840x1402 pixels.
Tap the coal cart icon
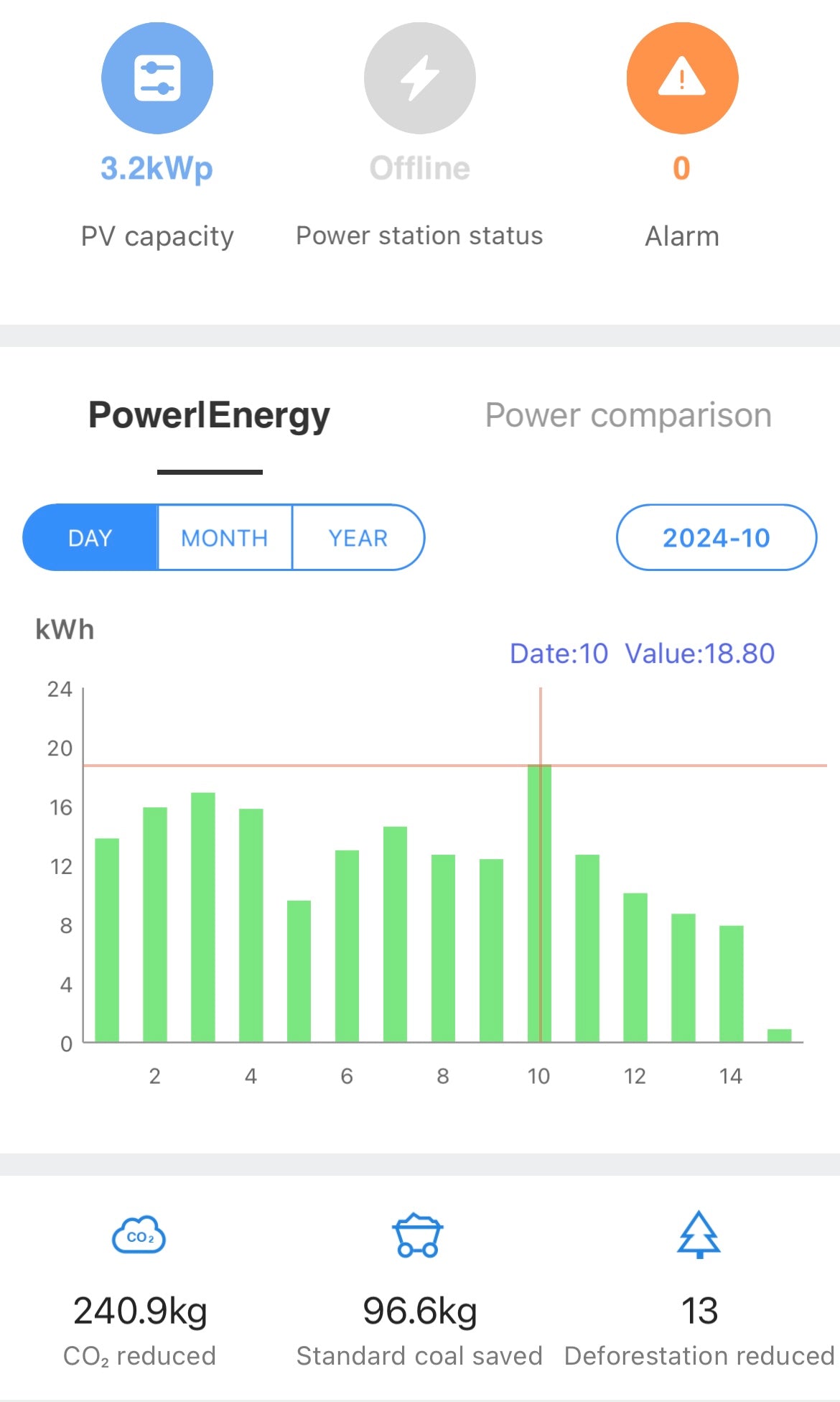point(418,1235)
